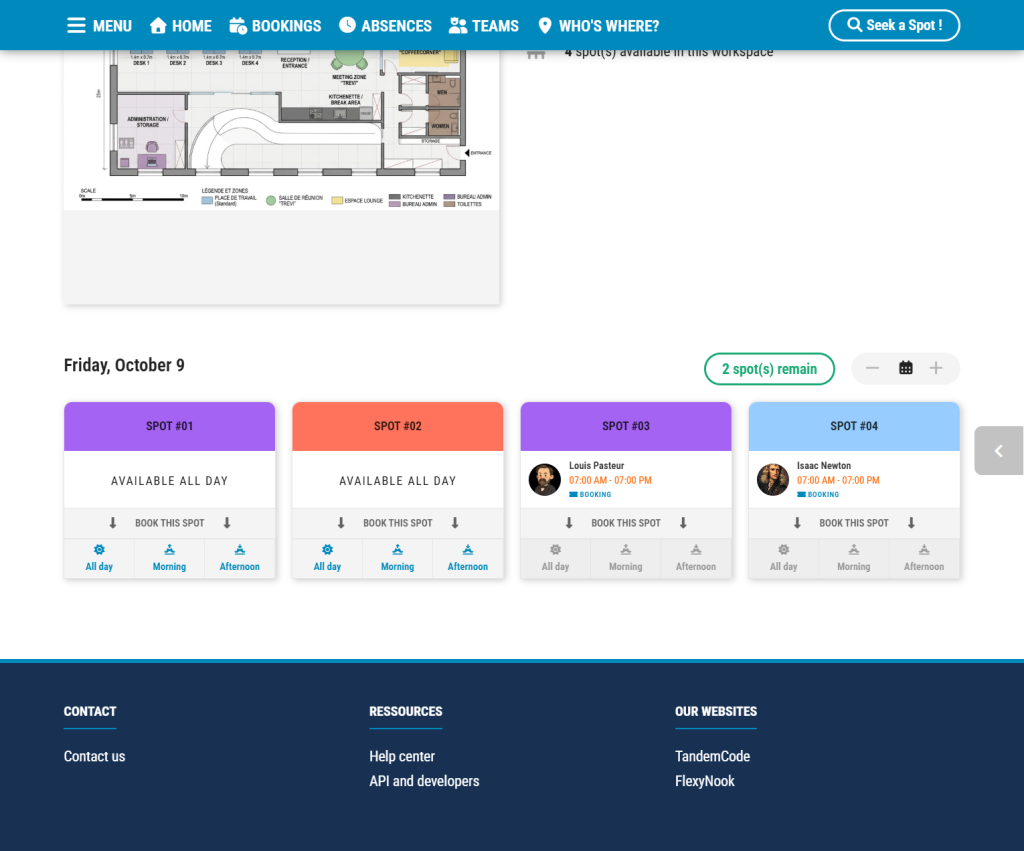1024x851 pixels.
Task: Visit the FlexyNook website link
Action: coord(705,781)
